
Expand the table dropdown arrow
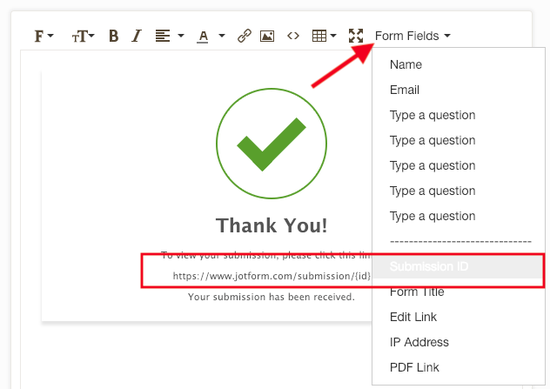[x=333, y=35]
